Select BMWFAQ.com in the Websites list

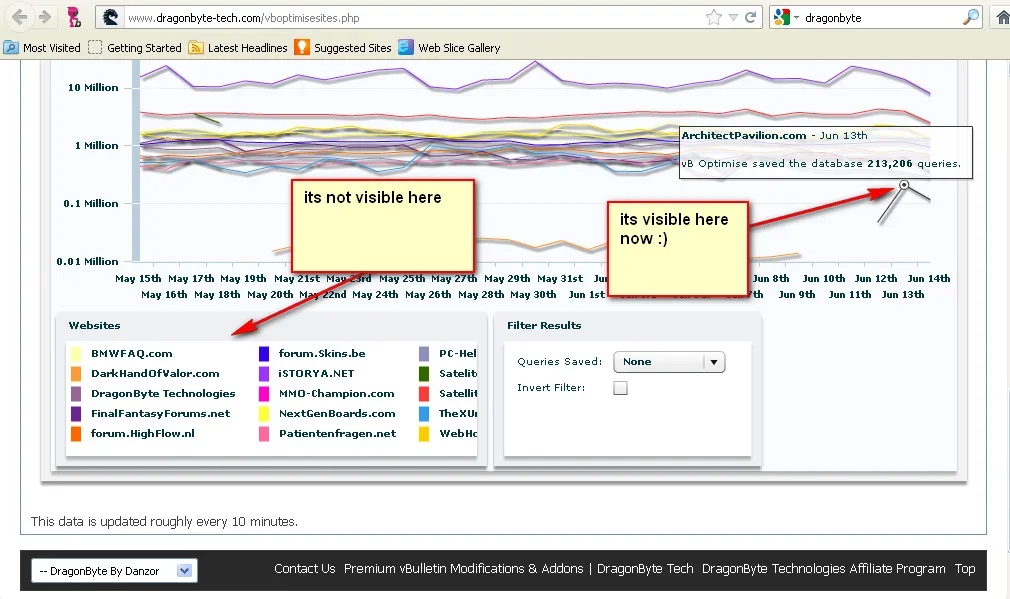click(131, 353)
